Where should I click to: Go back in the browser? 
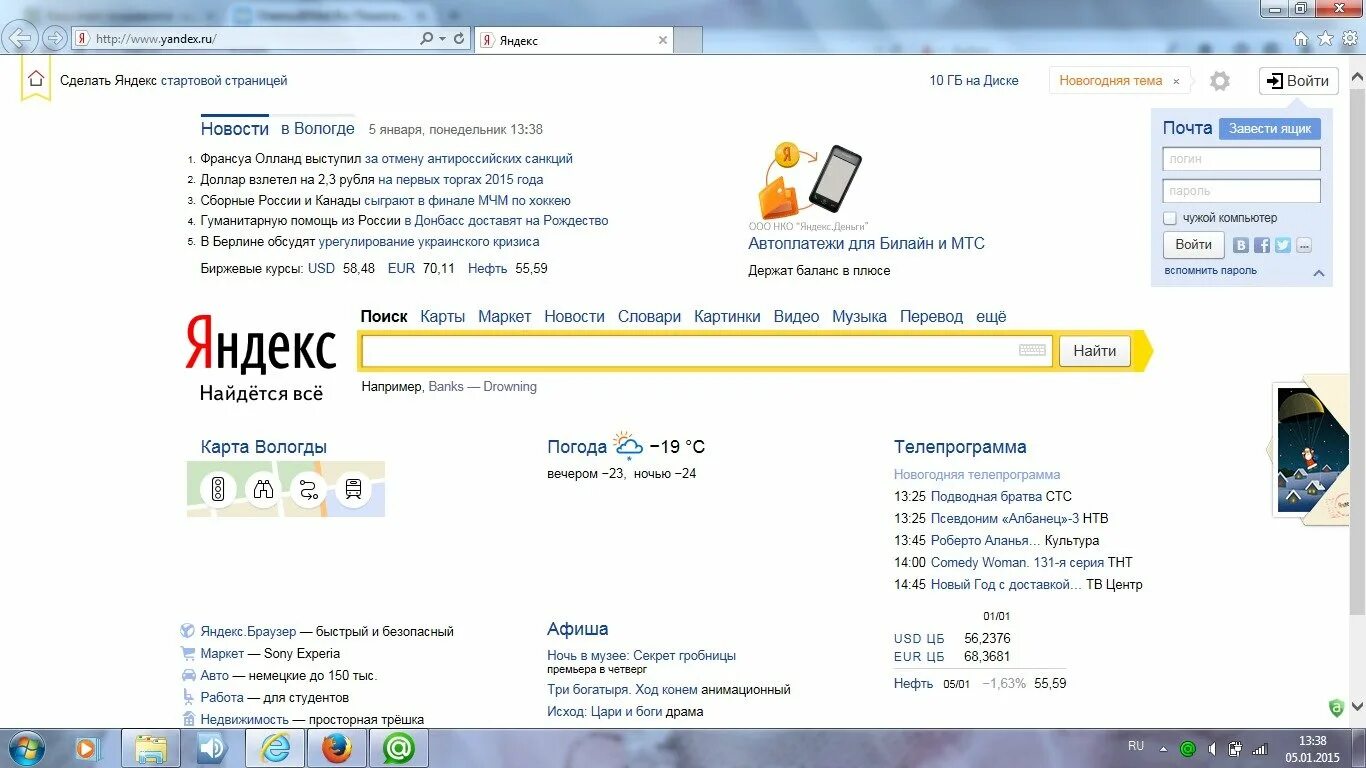tap(21, 38)
